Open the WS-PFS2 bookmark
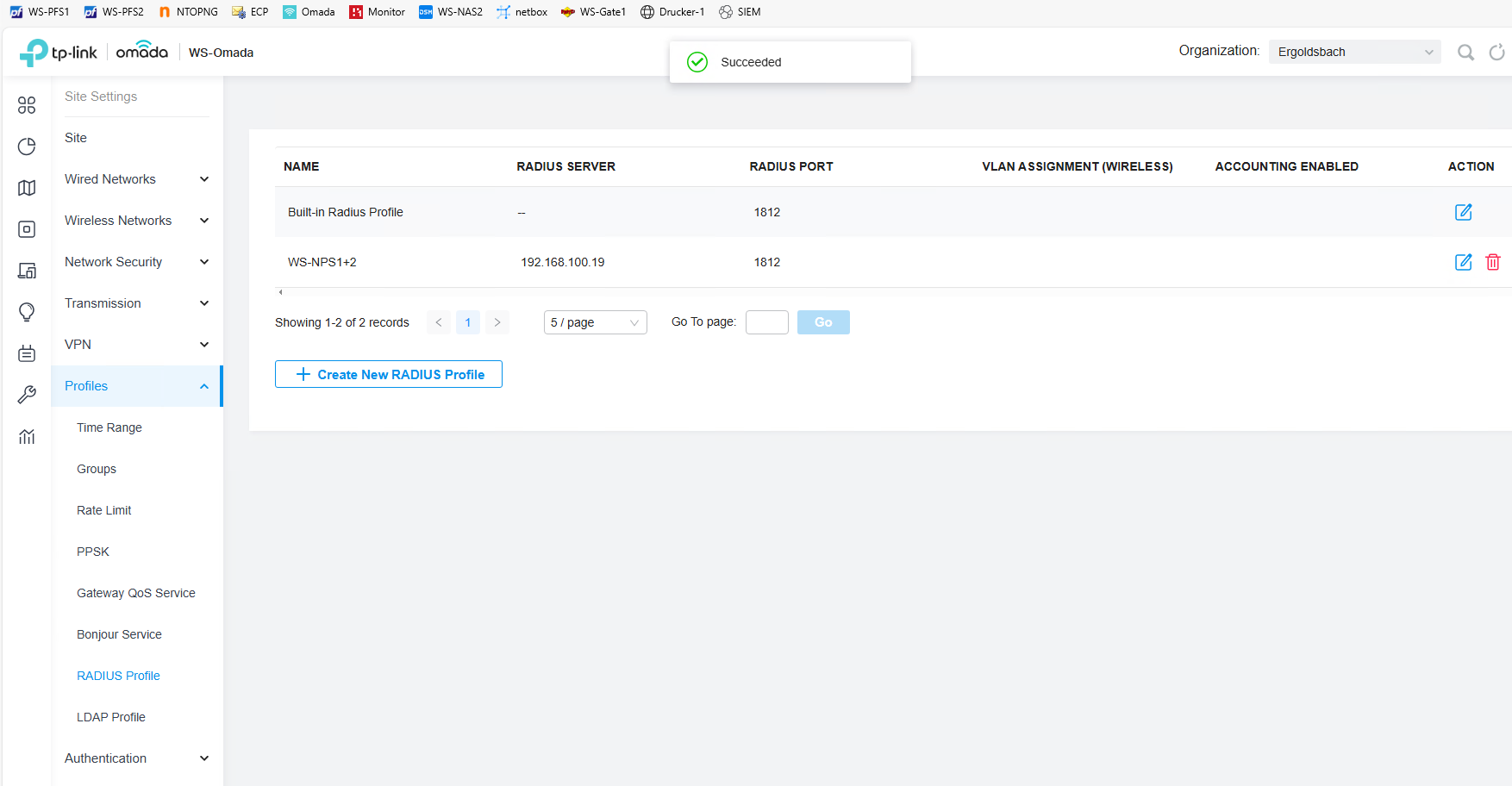The height and width of the screenshot is (786, 1512). click(x=114, y=12)
